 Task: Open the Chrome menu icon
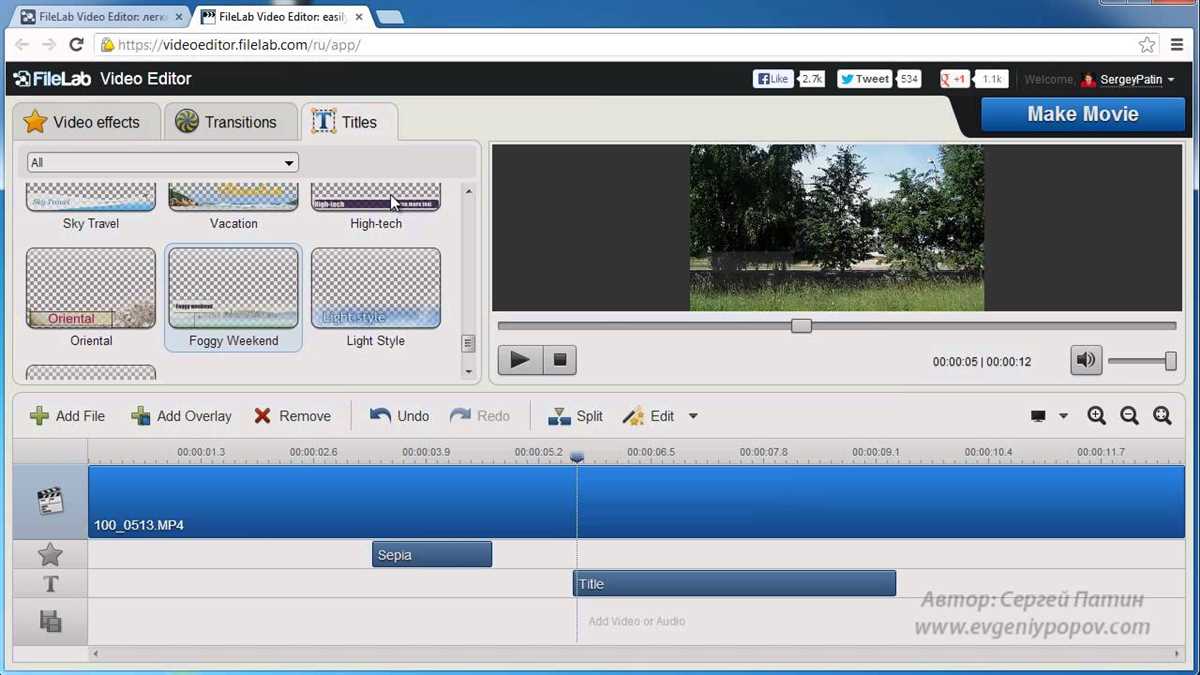1177,45
